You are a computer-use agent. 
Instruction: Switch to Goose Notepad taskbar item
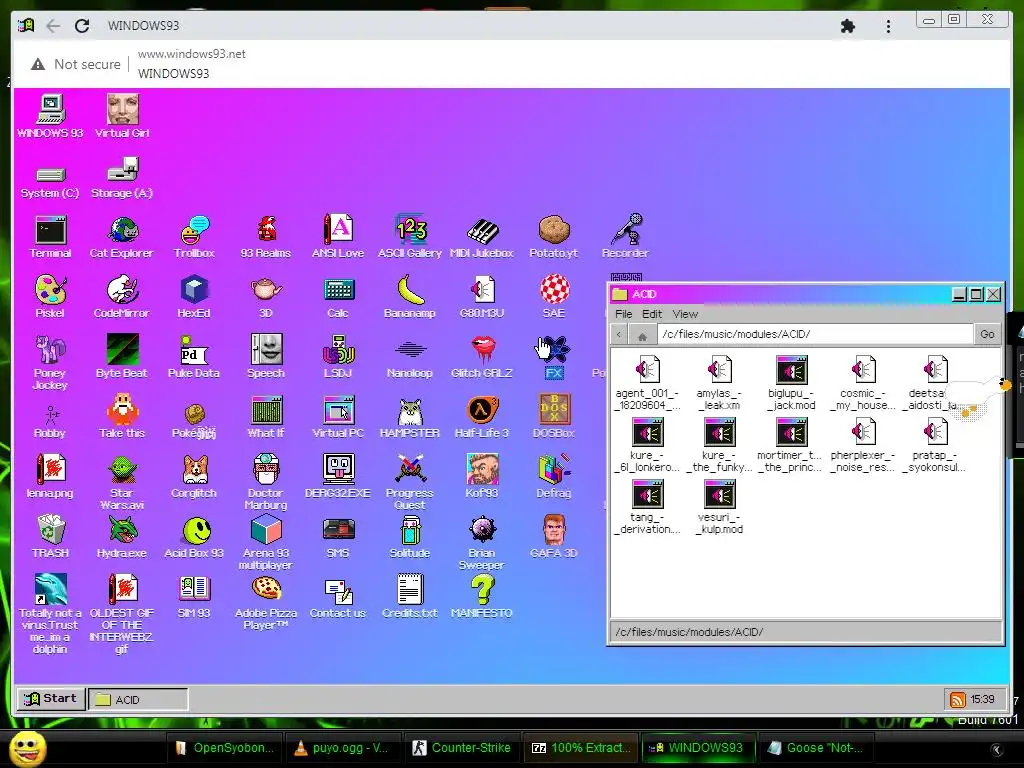pyautogui.click(x=816, y=748)
